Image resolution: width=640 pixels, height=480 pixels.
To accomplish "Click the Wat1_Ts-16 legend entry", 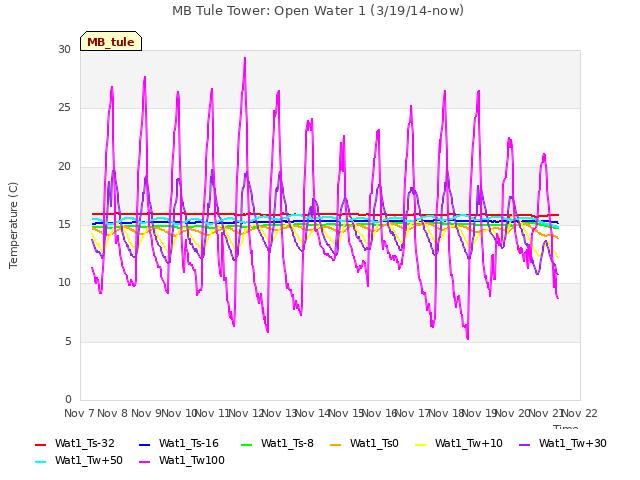I will pos(179,444).
